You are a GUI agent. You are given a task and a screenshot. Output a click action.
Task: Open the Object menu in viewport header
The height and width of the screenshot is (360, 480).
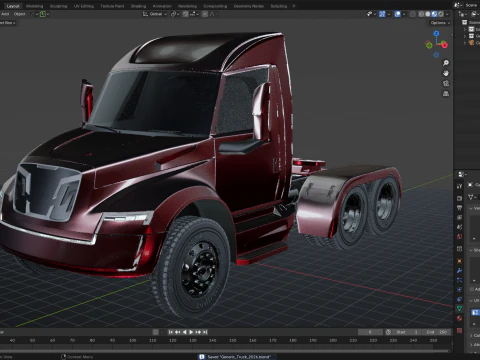[19, 14]
